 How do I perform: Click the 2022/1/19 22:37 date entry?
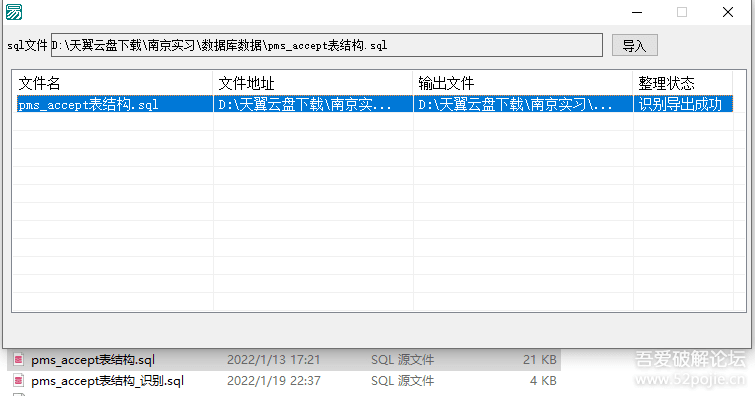pyautogui.click(x=273, y=381)
